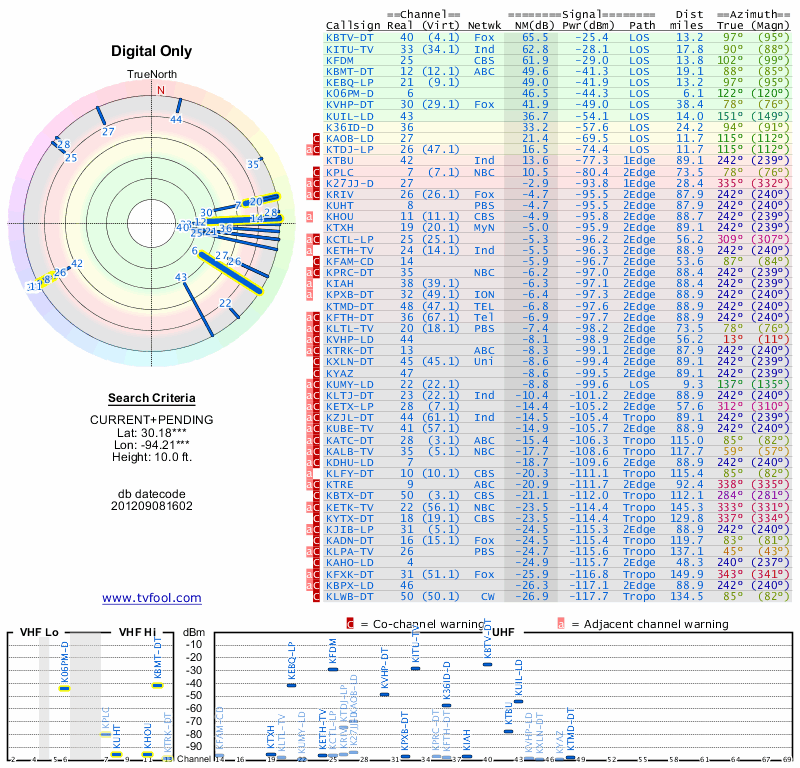Screen dimensions: 800x768
Task: Click the 'TrueNorth' label above the radar
Action: (152, 75)
